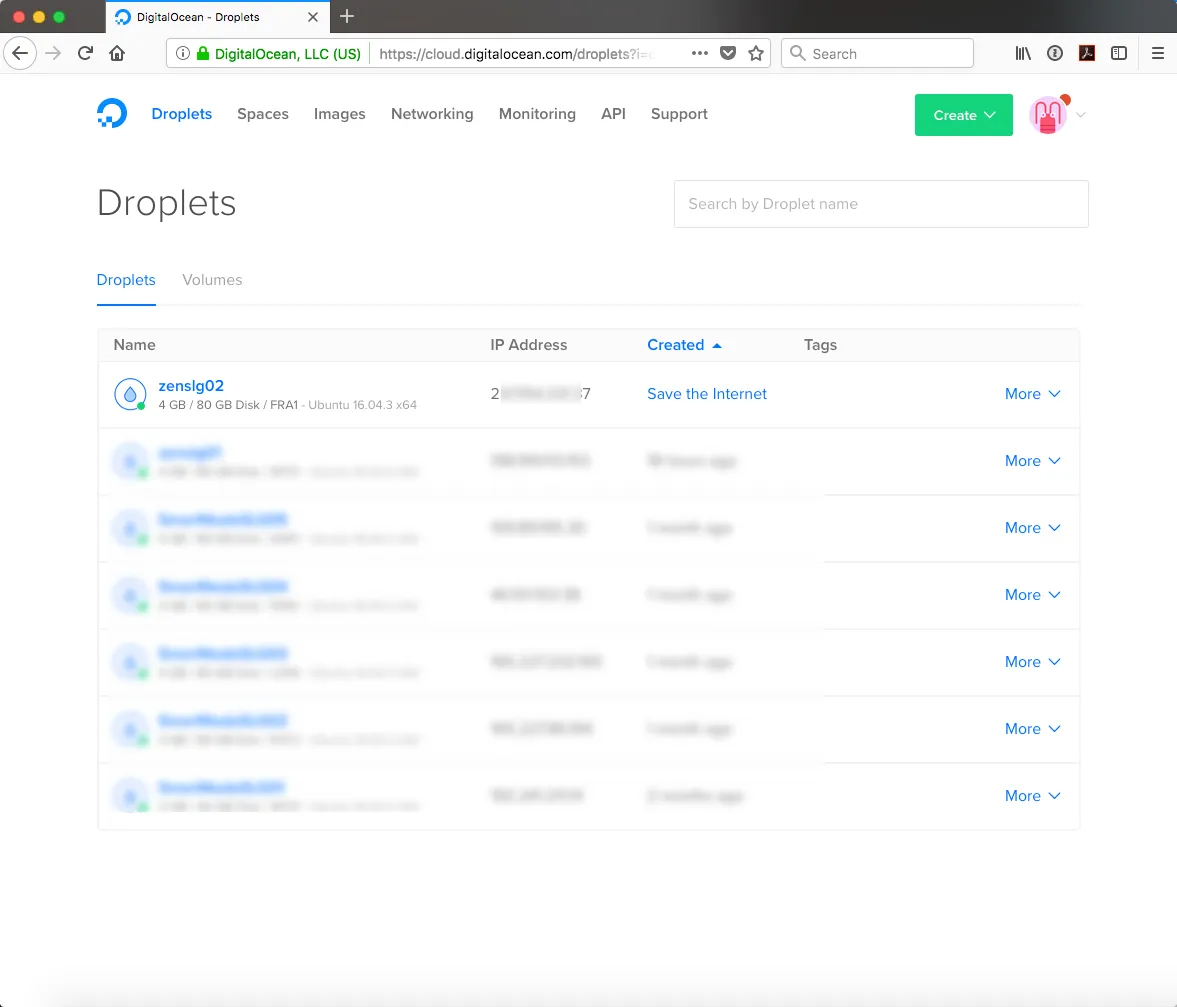
Task: Sort by the Created column header
Action: point(684,345)
